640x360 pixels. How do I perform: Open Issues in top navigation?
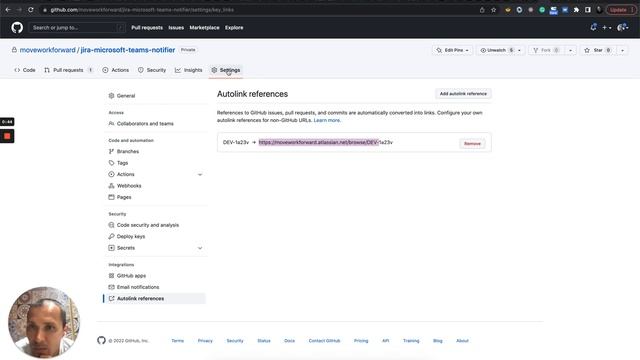pyautogui.click(x=176, y=28)
